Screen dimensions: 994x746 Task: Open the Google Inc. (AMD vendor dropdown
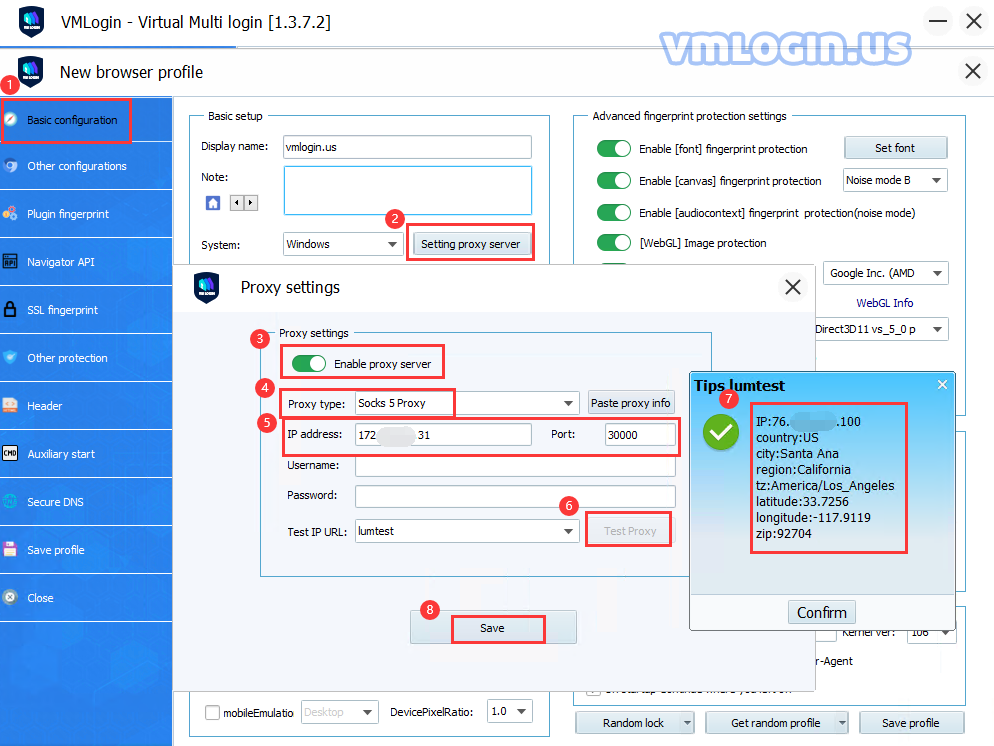point(886,273)
